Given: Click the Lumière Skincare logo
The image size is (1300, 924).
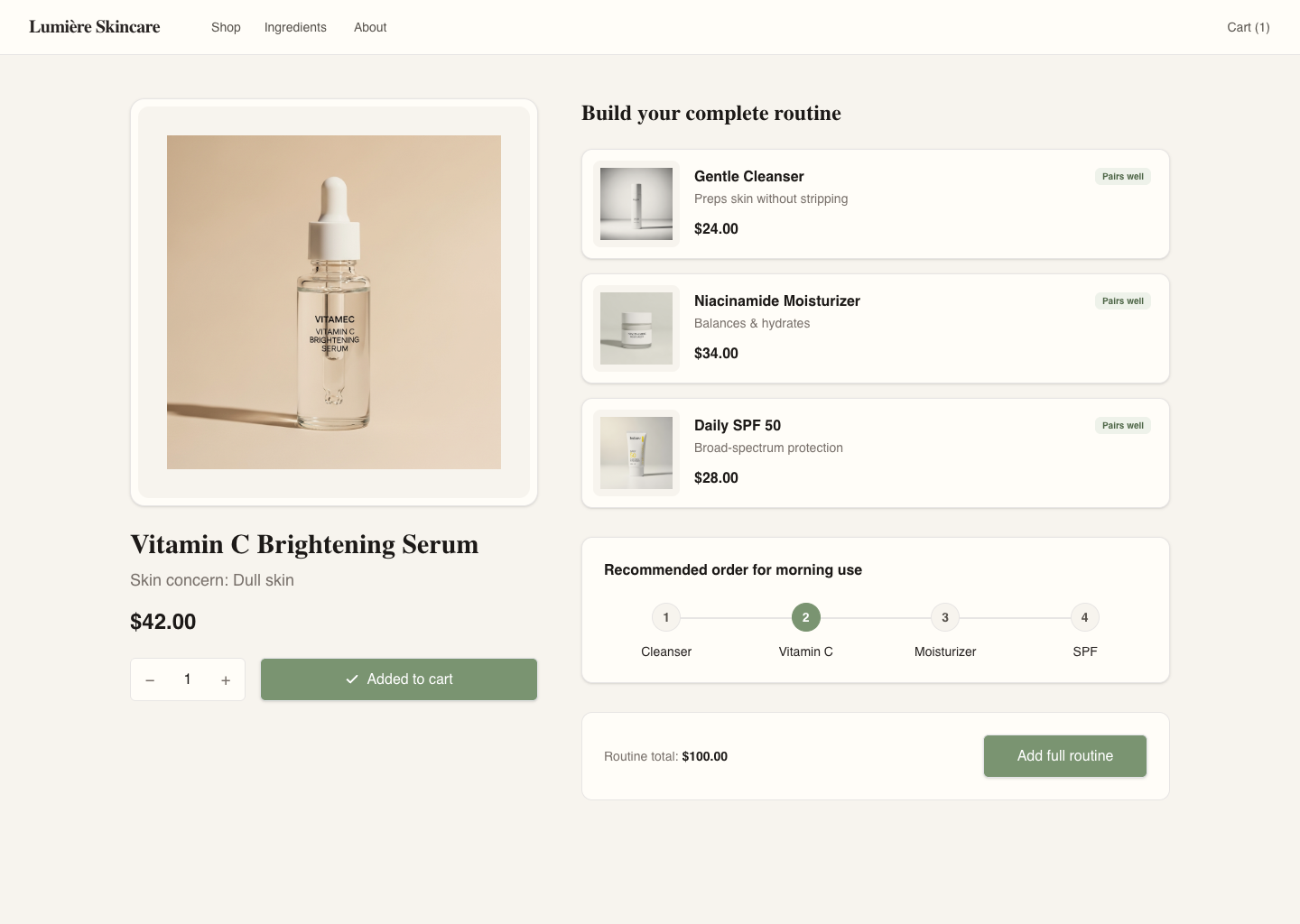Looking at the screenshot, I should coord(95,27).
